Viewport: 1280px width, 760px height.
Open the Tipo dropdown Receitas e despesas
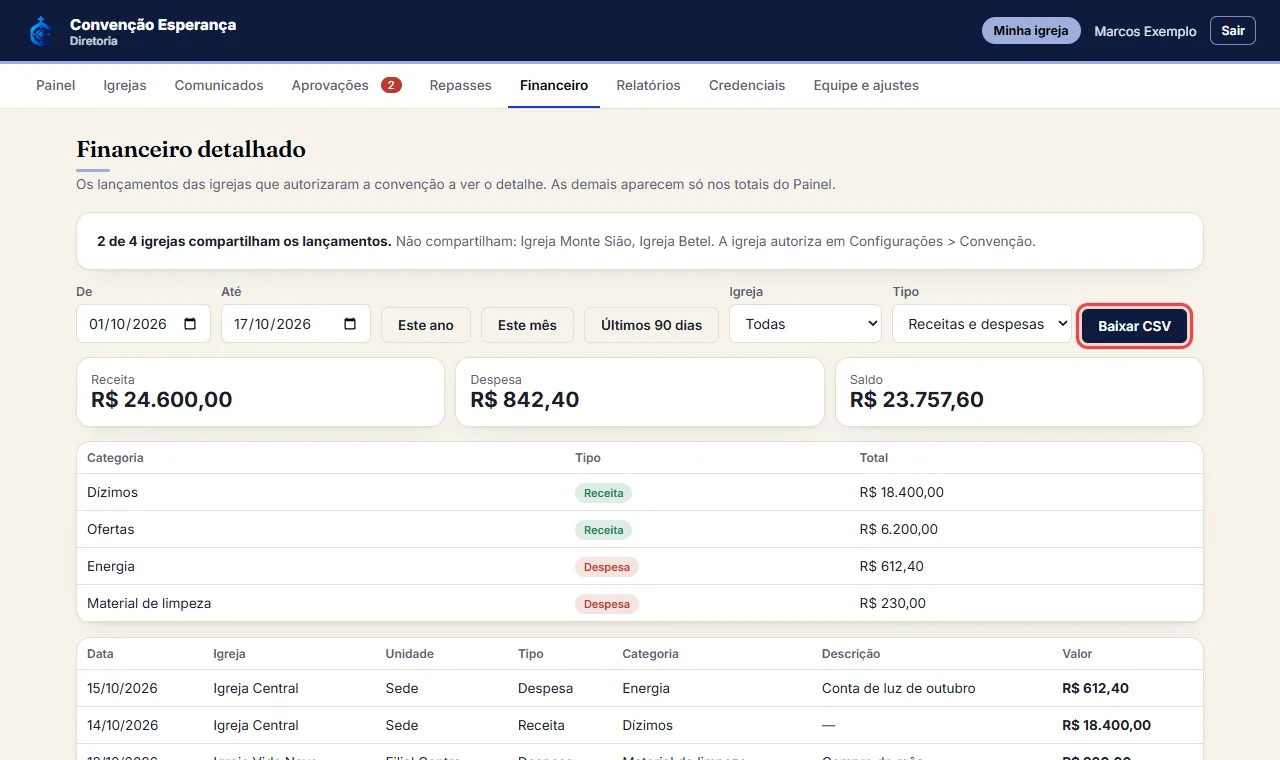click(x=981, y=324)
